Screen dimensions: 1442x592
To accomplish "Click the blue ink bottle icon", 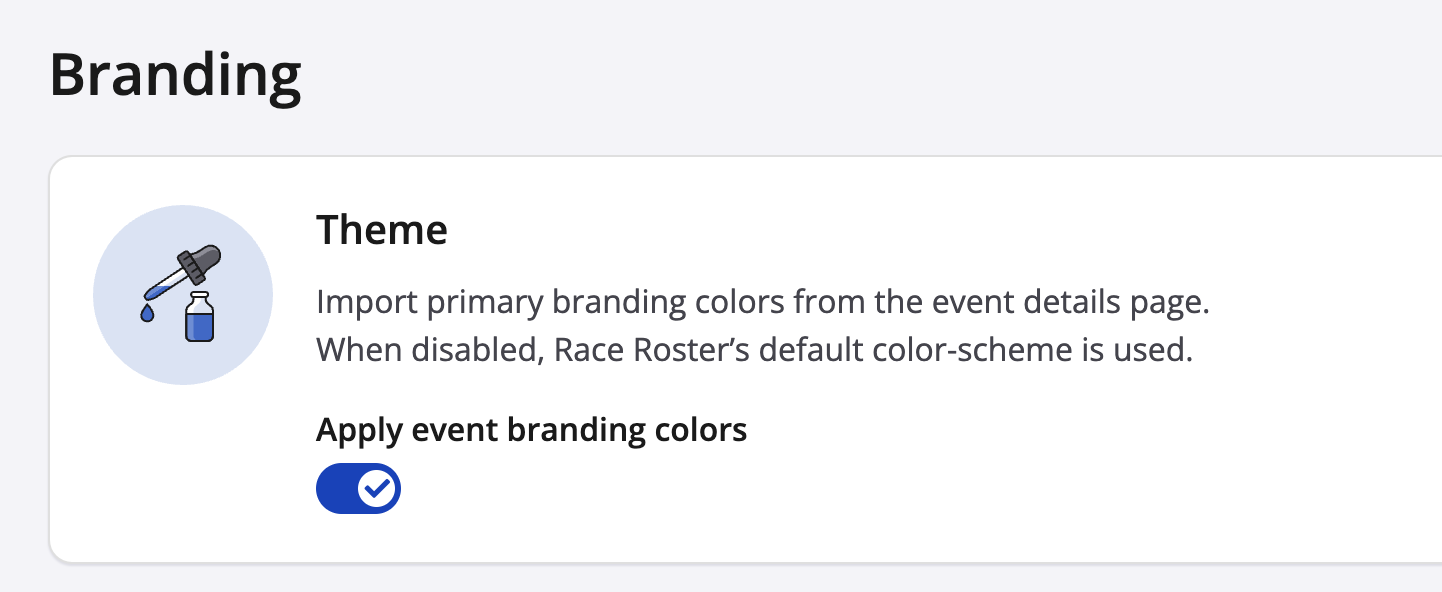I will 200,318.
